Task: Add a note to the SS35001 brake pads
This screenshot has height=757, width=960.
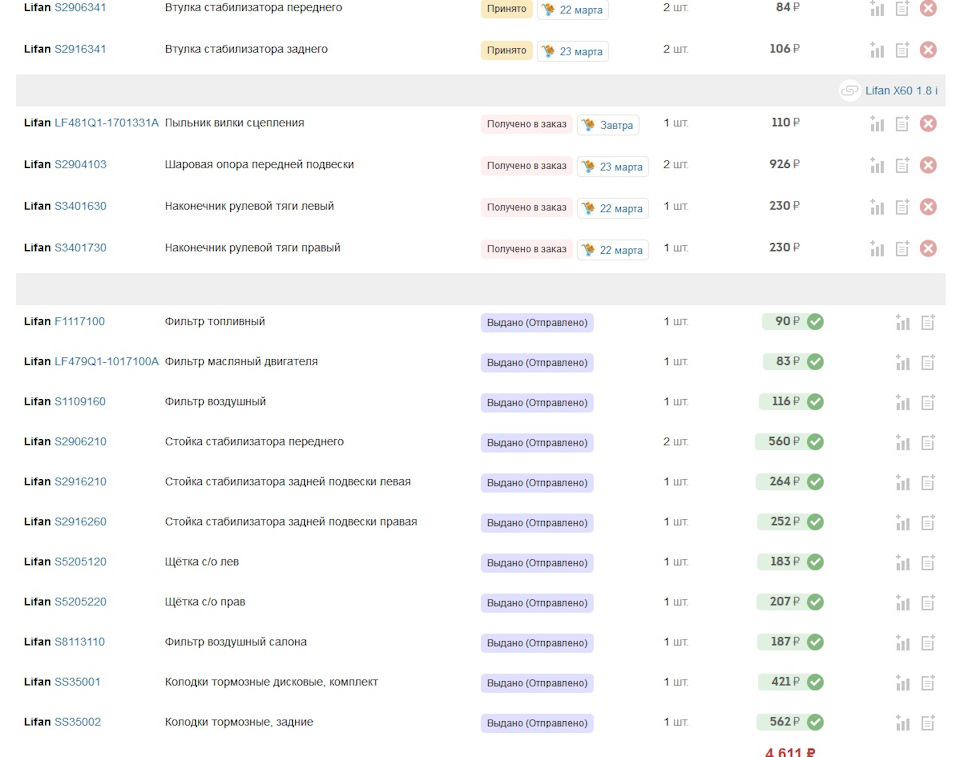Action: tap(928, 683)
